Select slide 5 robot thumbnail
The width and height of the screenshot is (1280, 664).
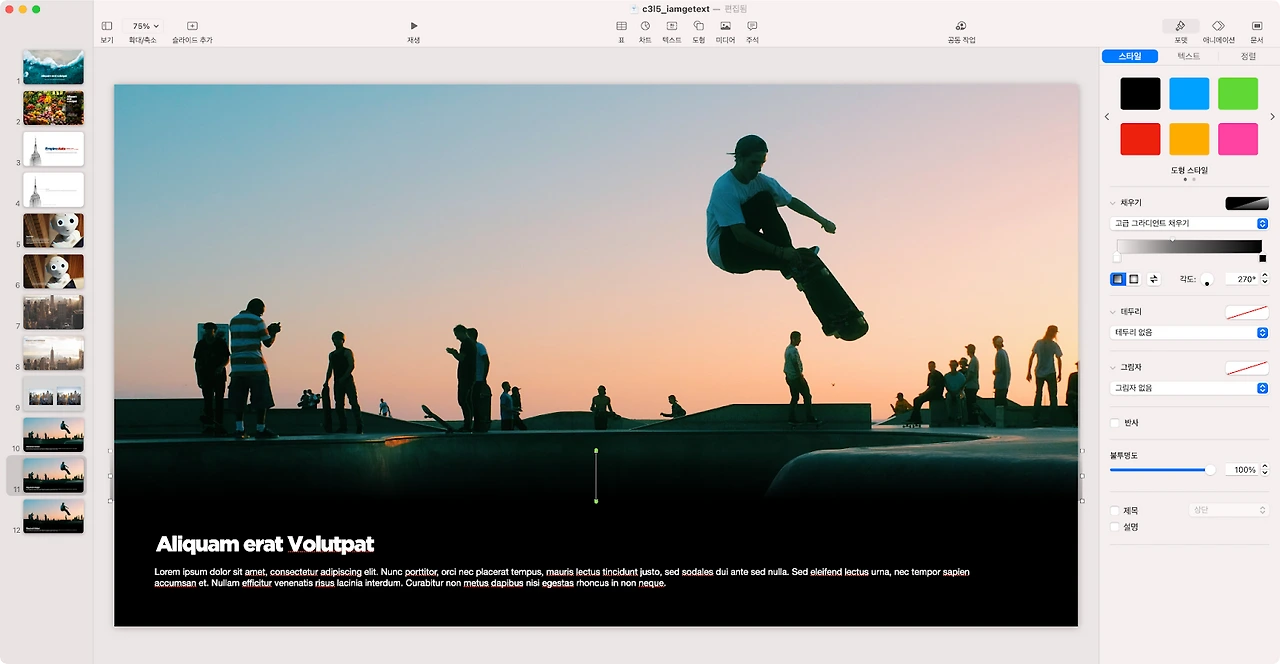(53, 230)
